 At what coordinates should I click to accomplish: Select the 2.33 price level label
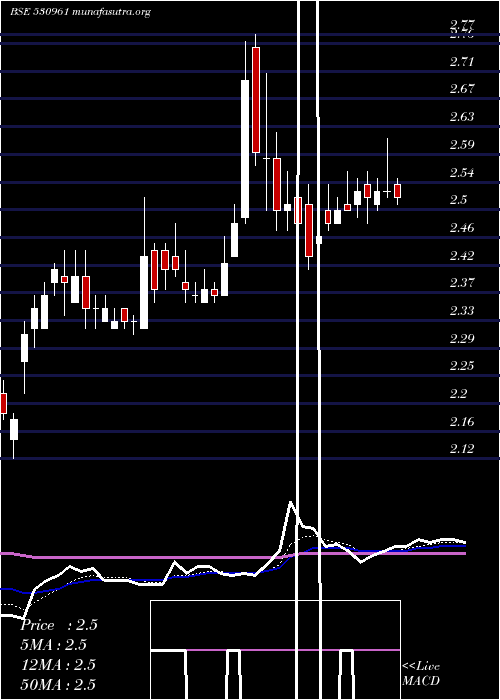coord(462,311)
